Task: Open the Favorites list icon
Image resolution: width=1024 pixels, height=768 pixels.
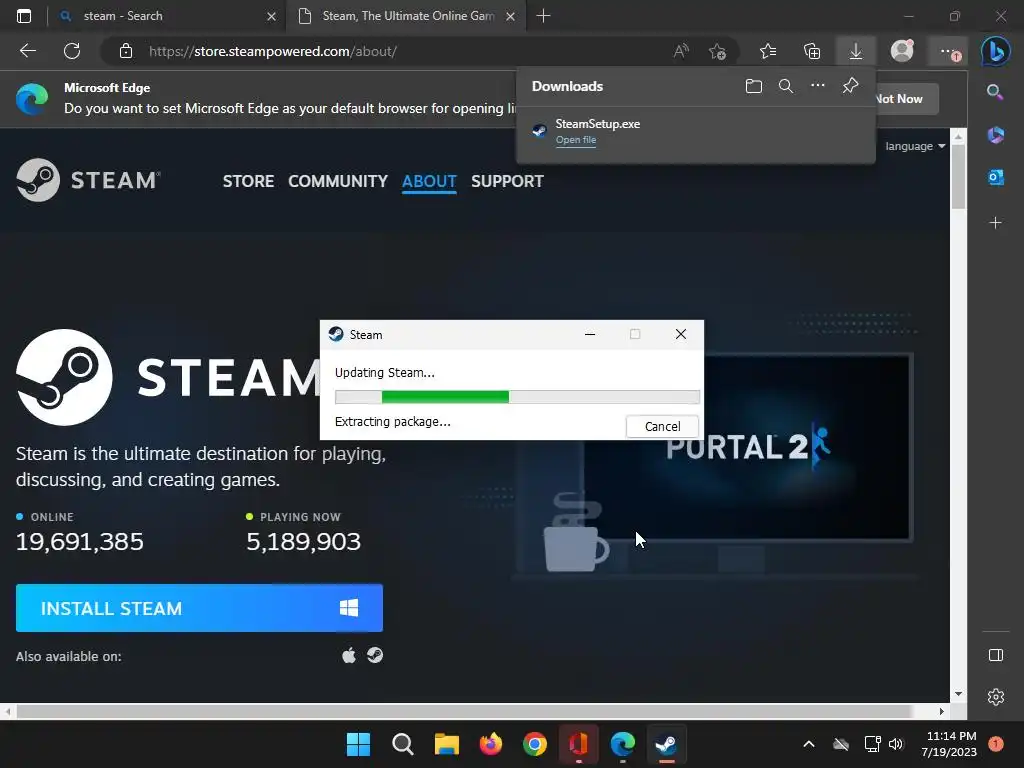Action: pyautogui.click(x=768, y=51)
